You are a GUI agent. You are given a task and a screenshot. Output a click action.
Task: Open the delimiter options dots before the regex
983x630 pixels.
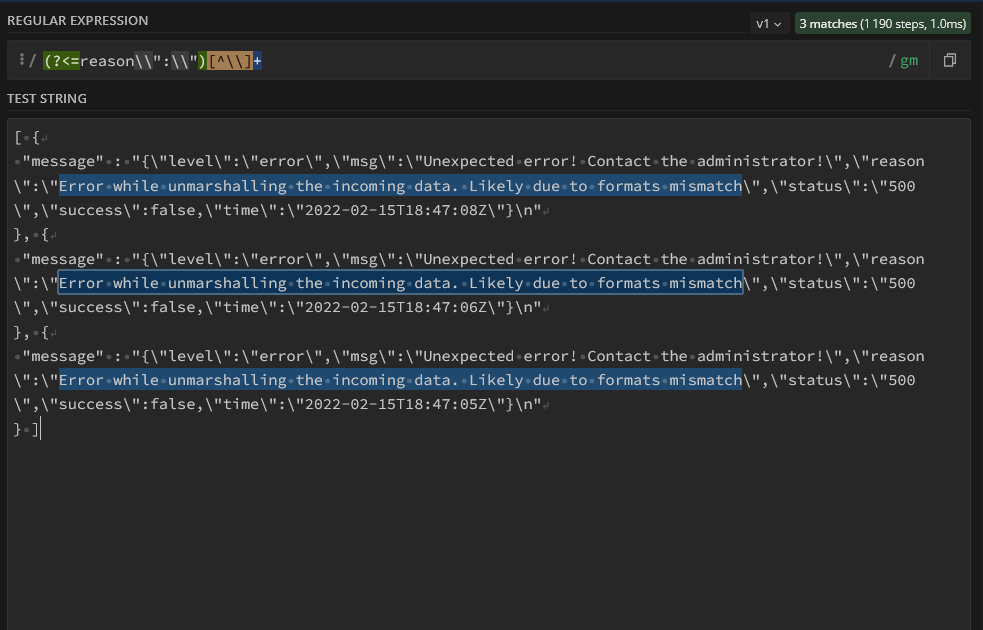pos(21,60)
